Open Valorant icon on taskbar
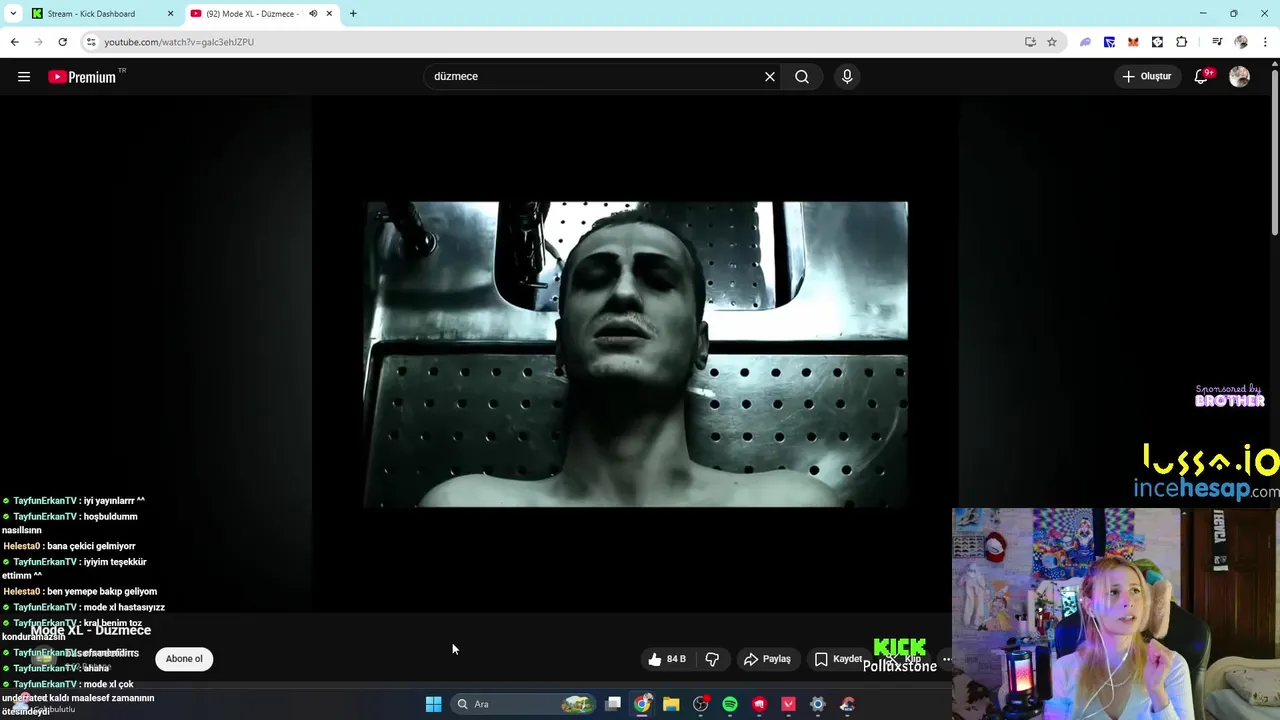Viewport: 1280px width, 720px height. click(788, 704)
